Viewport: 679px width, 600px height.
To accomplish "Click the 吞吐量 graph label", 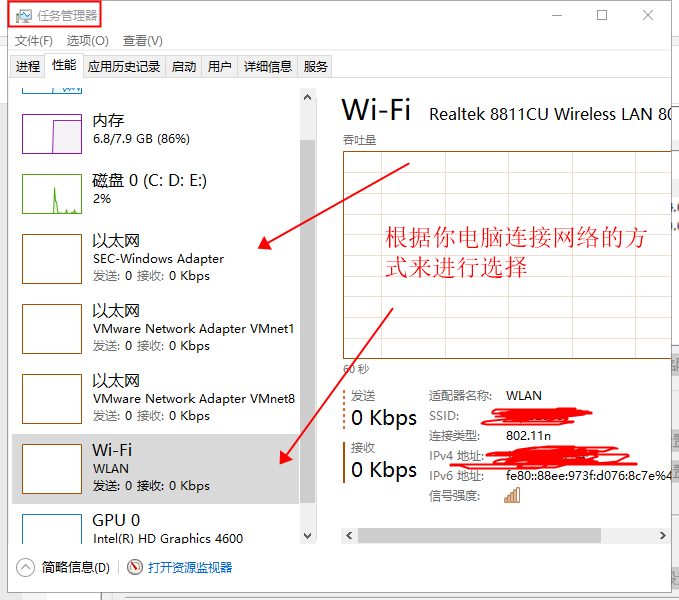I will (359, 140).
